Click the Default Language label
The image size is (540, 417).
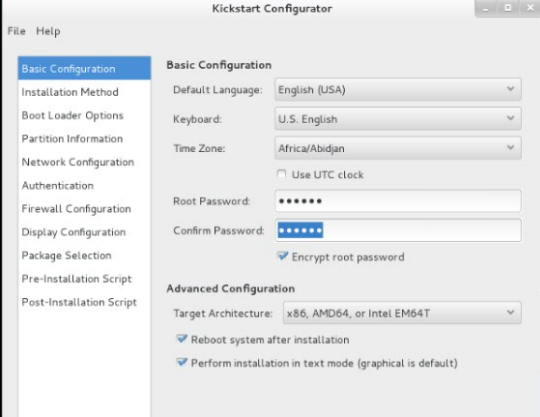tap(218, 90)
